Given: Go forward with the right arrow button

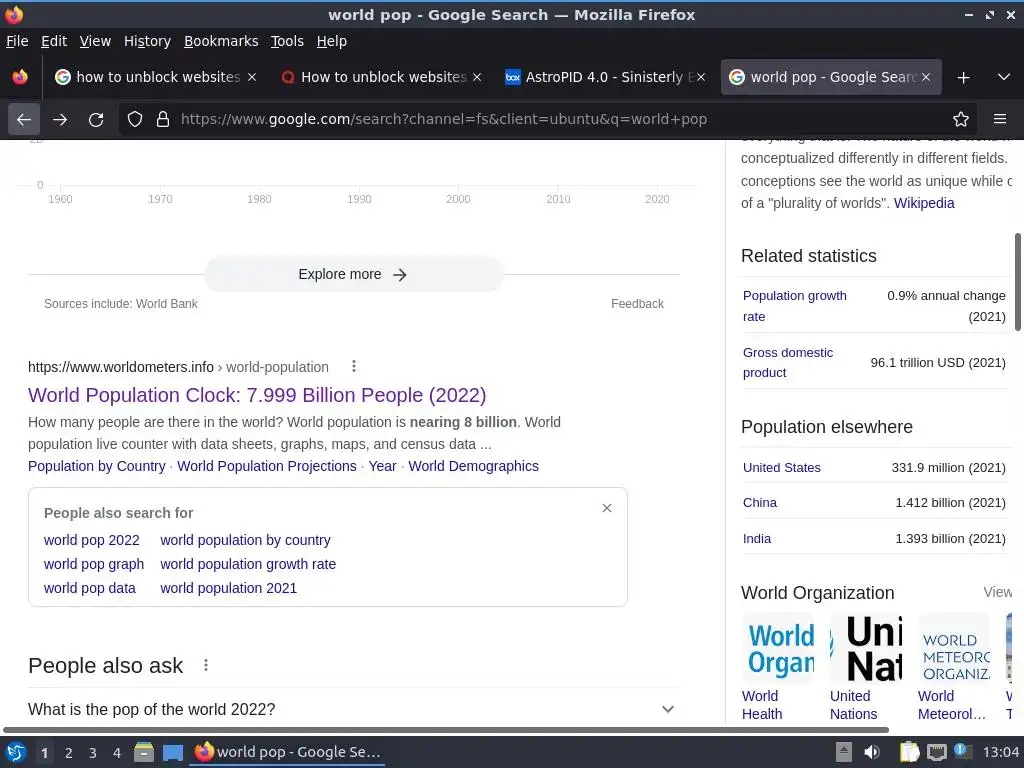Looking at the screenshot, I should [60, 120].
